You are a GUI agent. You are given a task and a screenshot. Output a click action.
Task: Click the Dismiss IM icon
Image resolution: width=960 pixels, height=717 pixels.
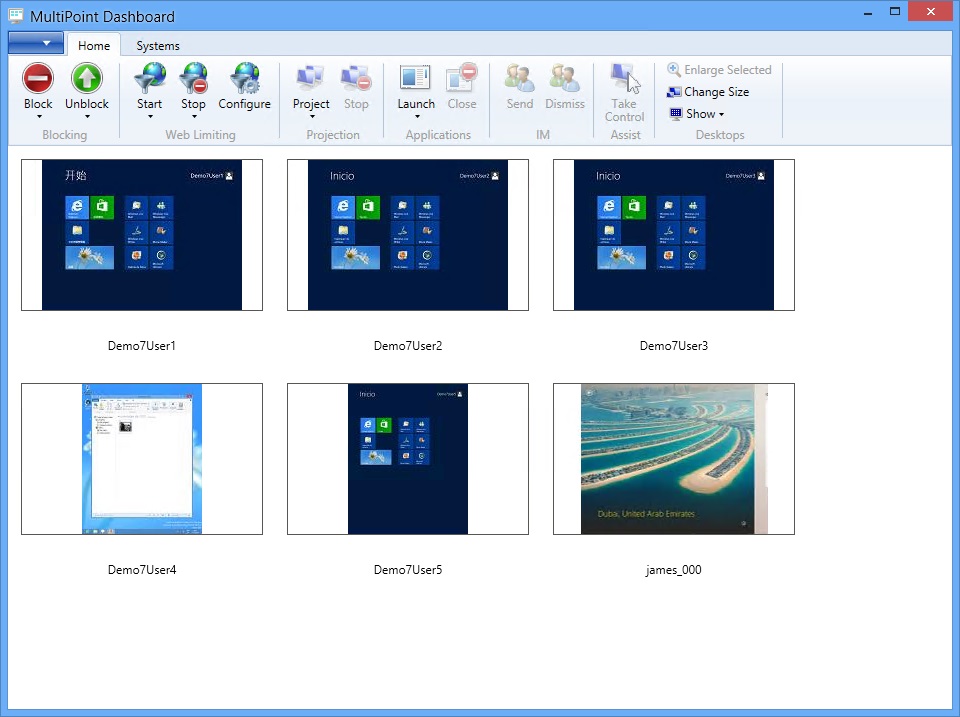coord(564,78)
